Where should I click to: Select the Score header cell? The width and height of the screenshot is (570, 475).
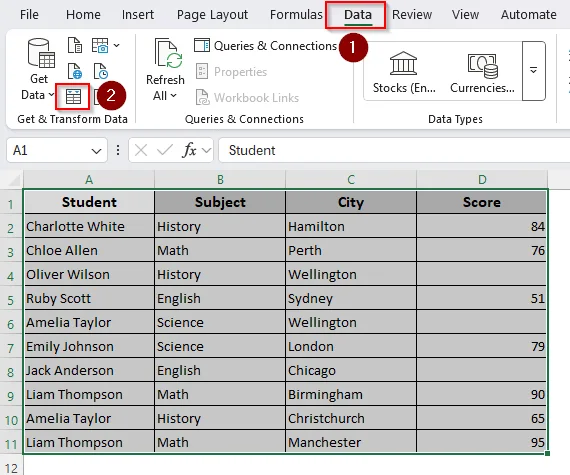(x=482, y=202)
